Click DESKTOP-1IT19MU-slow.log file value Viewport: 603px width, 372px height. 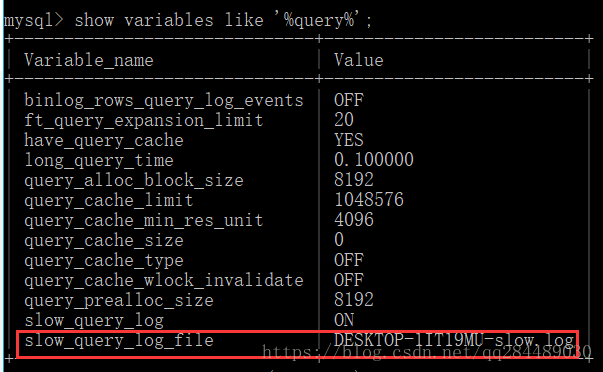pos(454,340)
